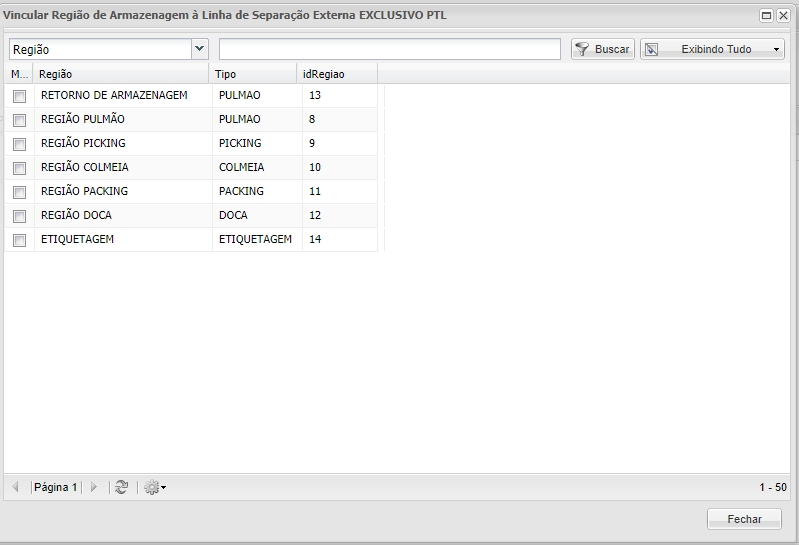Click the Fechar button

[x=744, y=519]
